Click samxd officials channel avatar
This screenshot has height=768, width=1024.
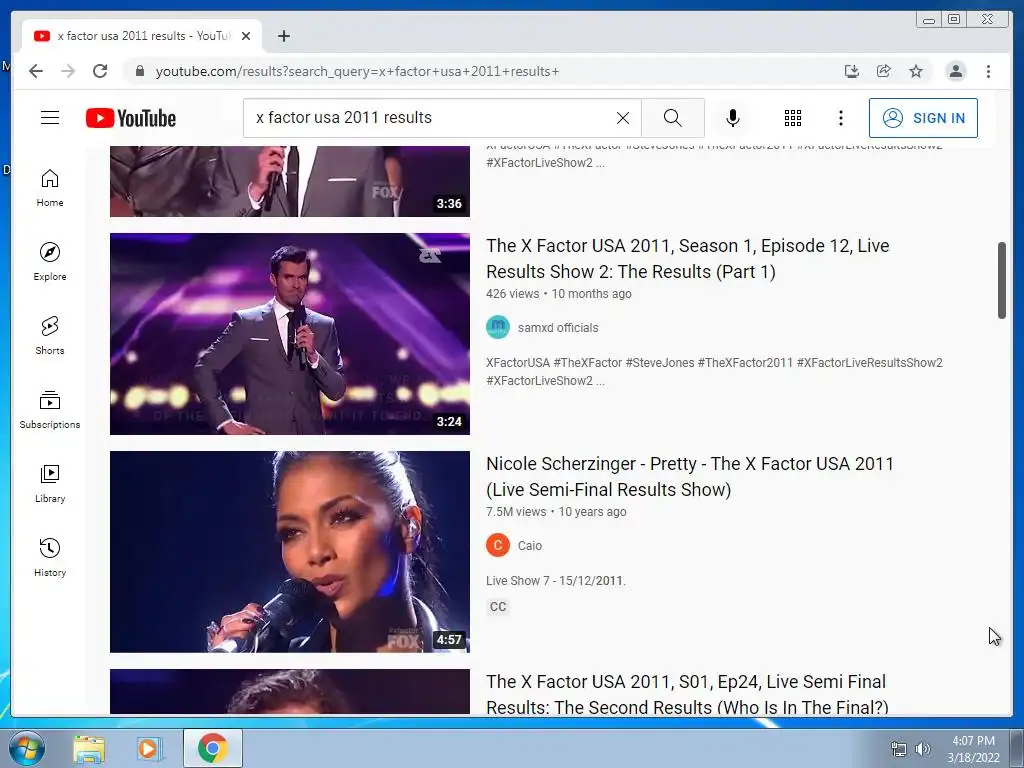(498, 327)
